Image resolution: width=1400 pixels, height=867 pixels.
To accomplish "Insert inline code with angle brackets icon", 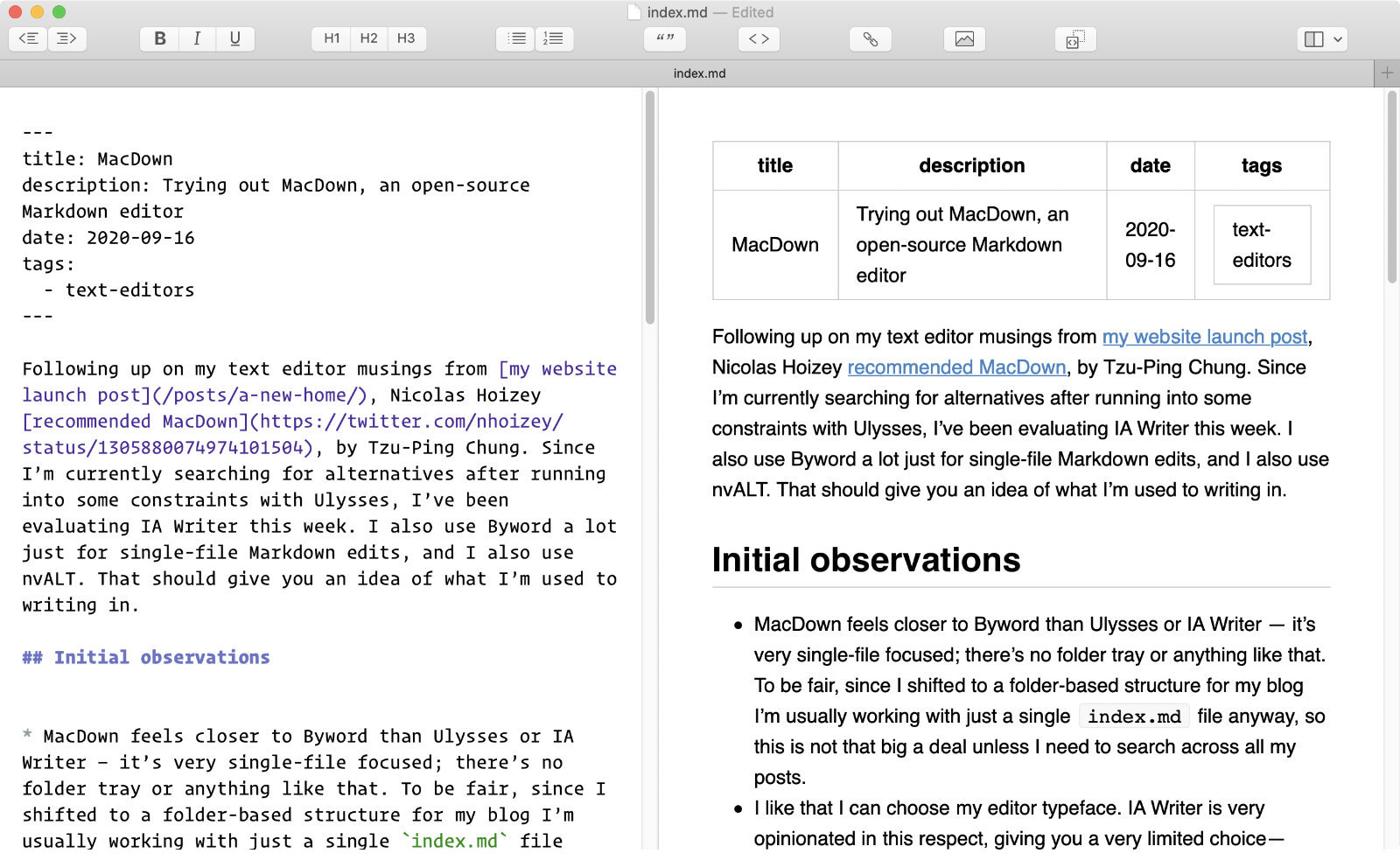I will [759, 39].
